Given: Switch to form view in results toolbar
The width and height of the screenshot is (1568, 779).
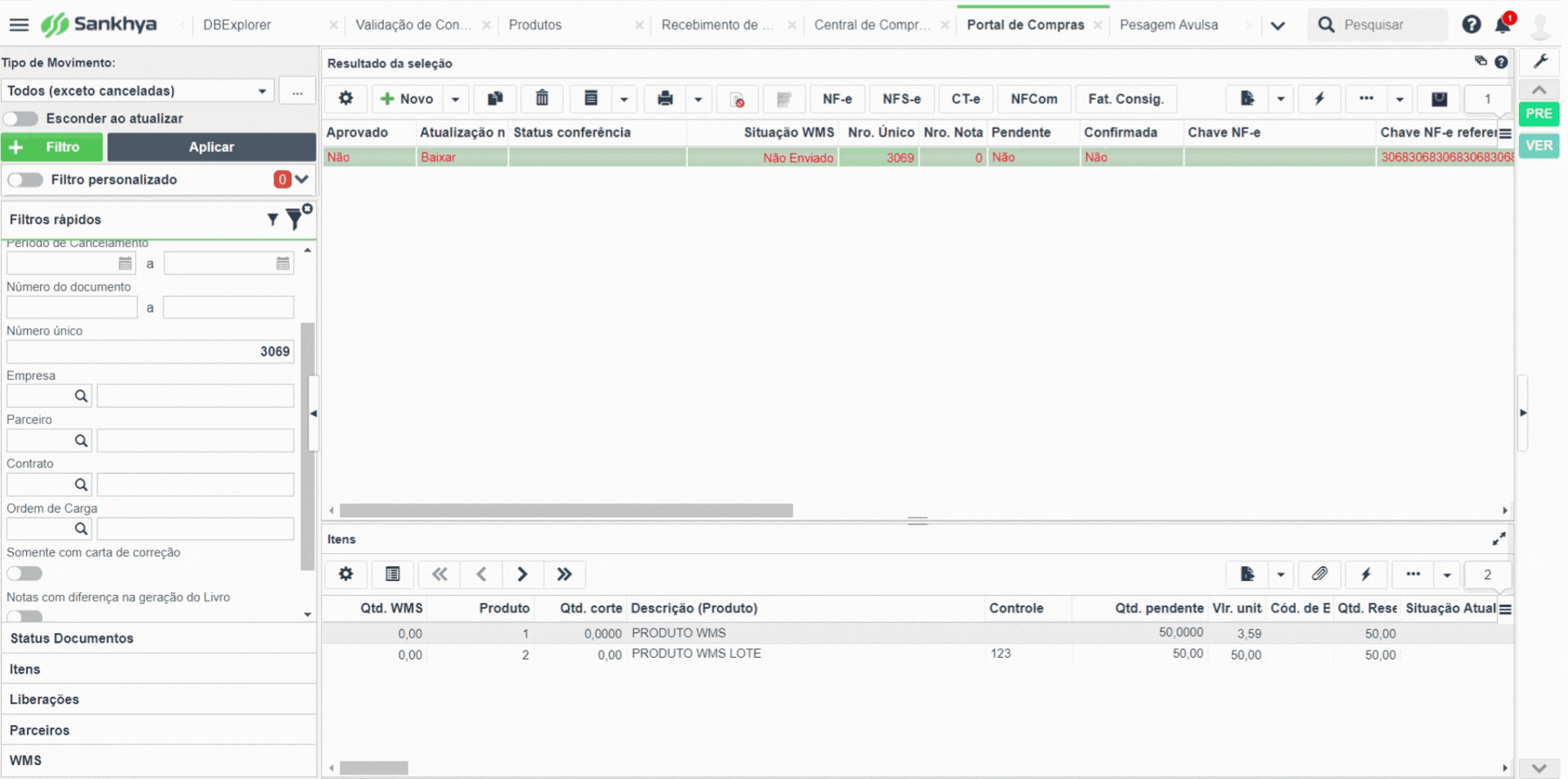Looking at the screenshot, I should (591, 99).
